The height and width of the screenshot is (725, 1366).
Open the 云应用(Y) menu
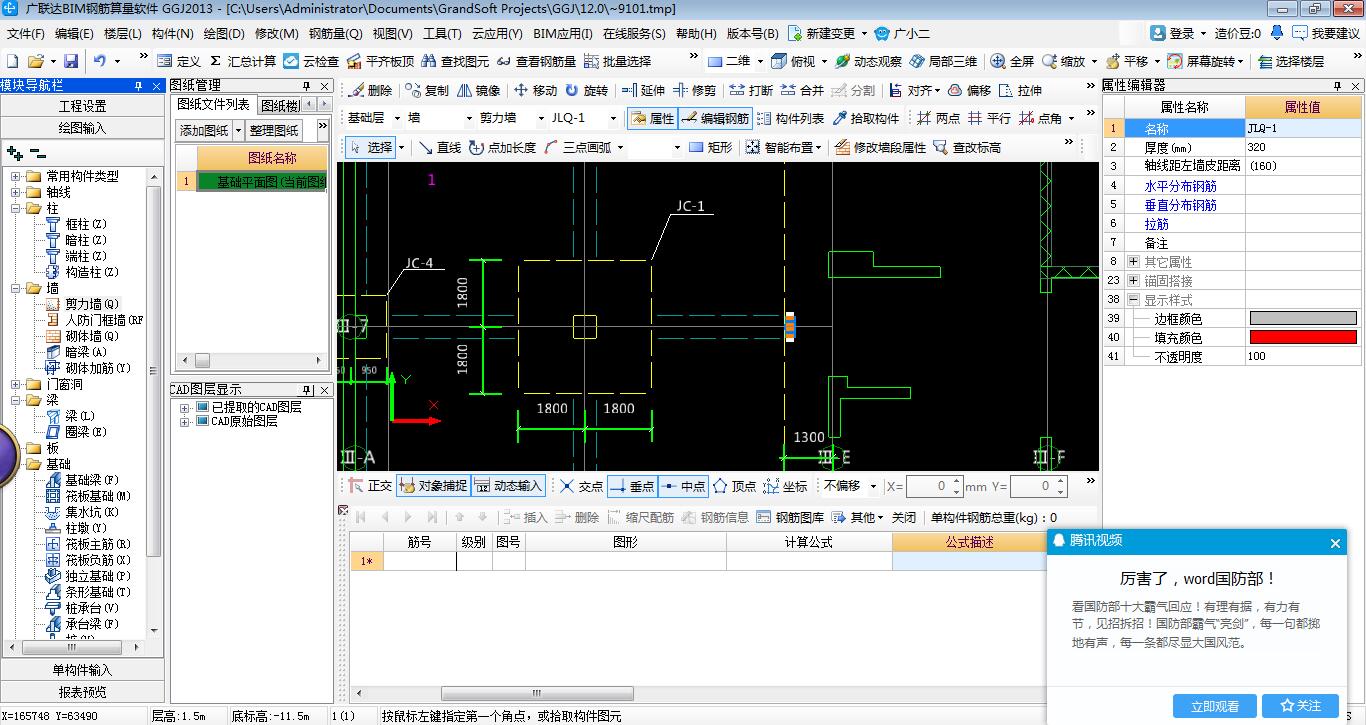point(497,33)
